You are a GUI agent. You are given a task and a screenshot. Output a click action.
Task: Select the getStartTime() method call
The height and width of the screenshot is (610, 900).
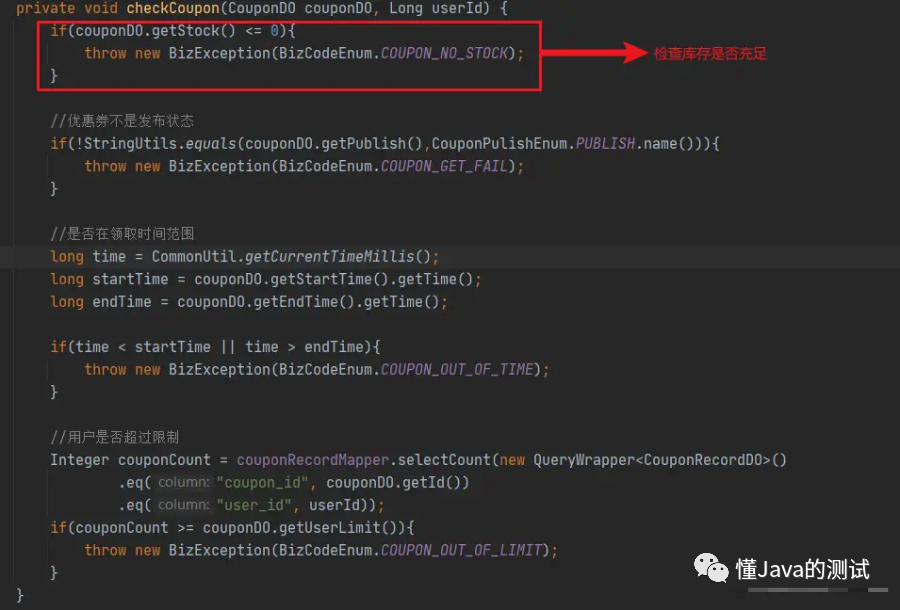pyautogui.click(x=329, y=279)
